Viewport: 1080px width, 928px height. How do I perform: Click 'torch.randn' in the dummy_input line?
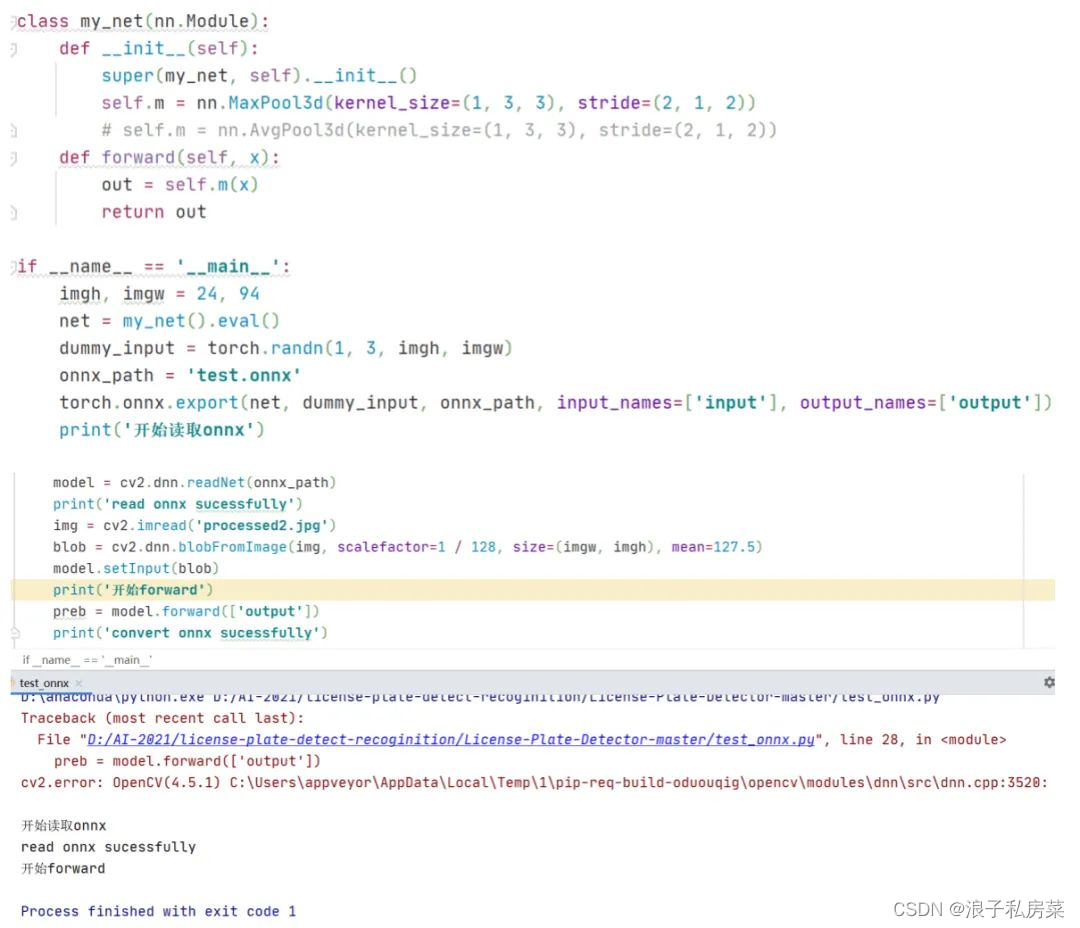pos(265,349)
